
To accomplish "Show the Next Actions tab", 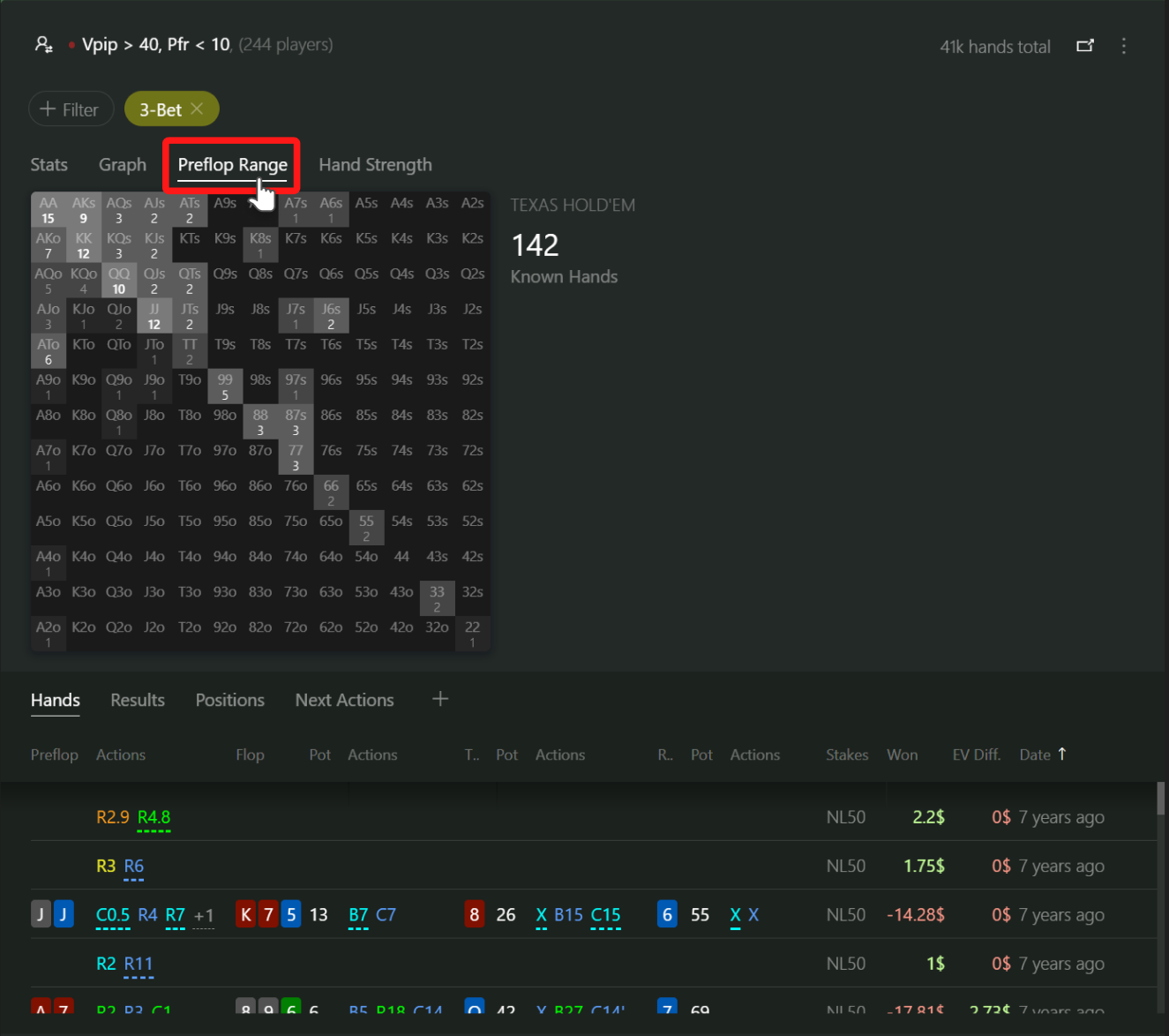I will click(344, 700).
